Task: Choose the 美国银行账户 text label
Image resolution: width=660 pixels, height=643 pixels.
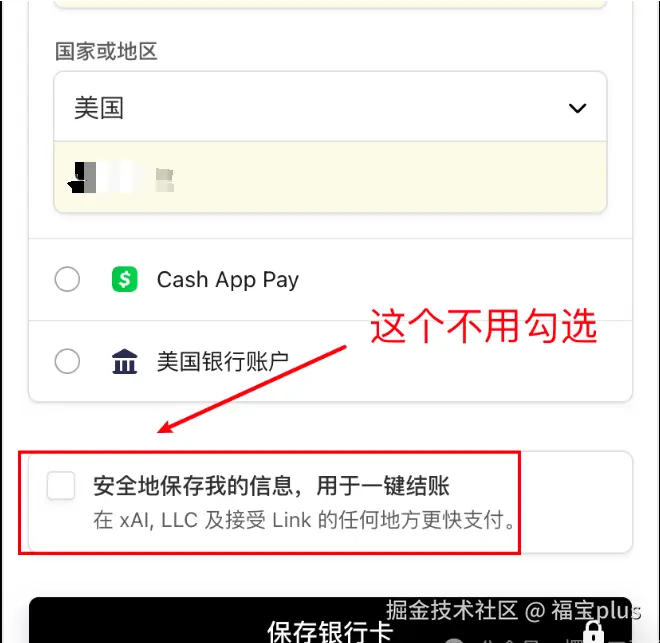Action: 223,361
